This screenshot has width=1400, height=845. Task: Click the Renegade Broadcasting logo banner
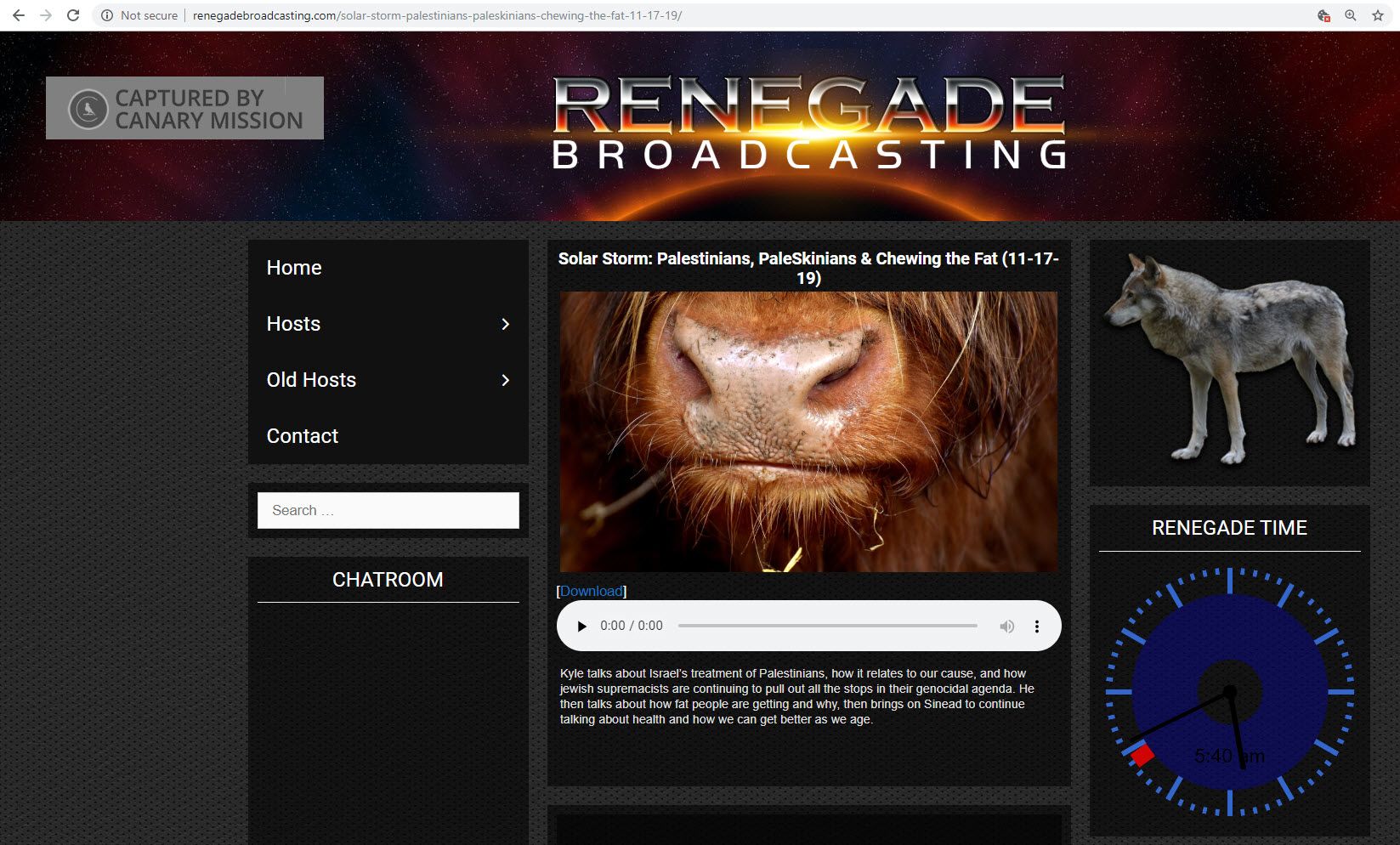808,123
